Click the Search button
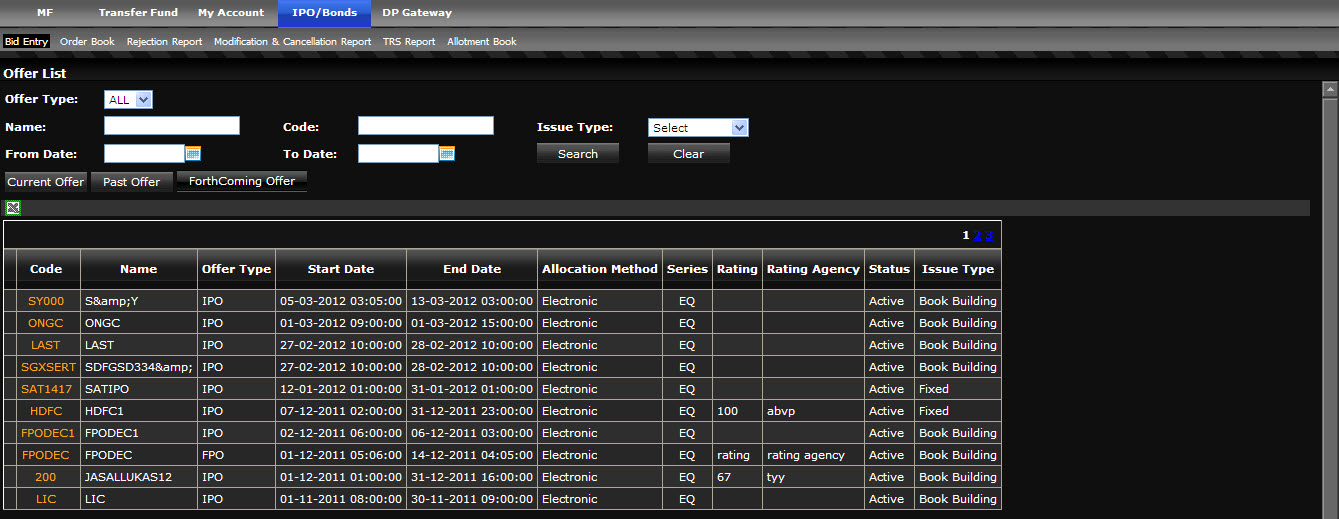 pyautogui.click(x=578, y=154)
